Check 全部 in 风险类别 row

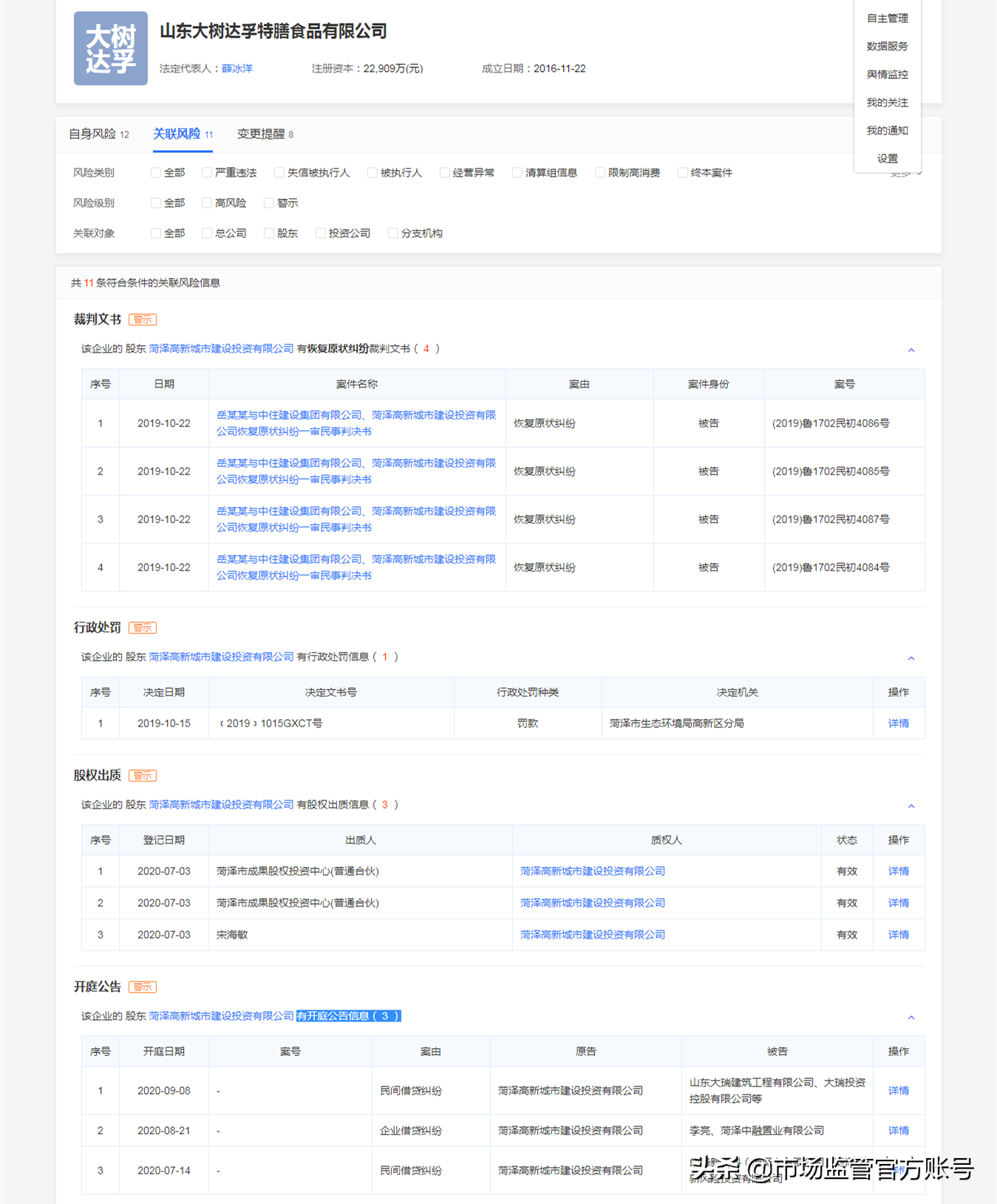click(x=155, y=173)
